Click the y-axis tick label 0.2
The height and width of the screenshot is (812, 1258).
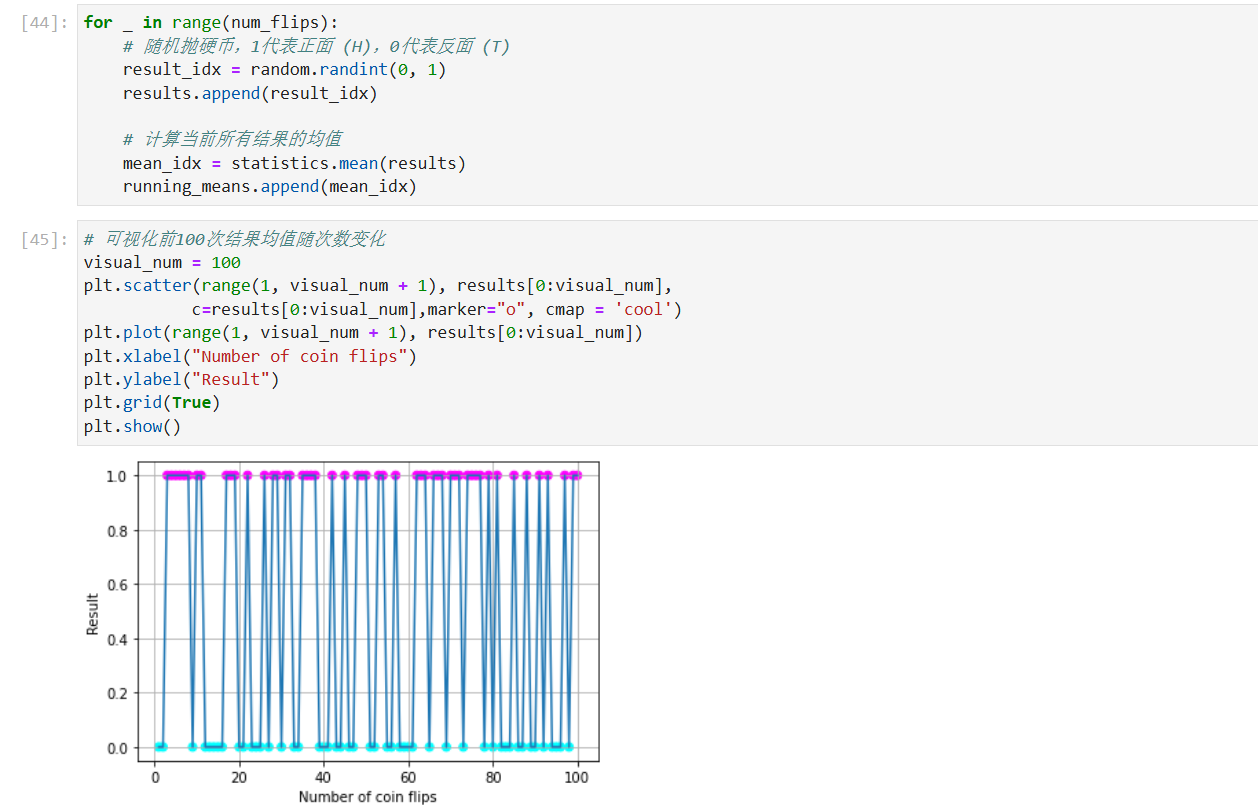[x=118, y=694]
